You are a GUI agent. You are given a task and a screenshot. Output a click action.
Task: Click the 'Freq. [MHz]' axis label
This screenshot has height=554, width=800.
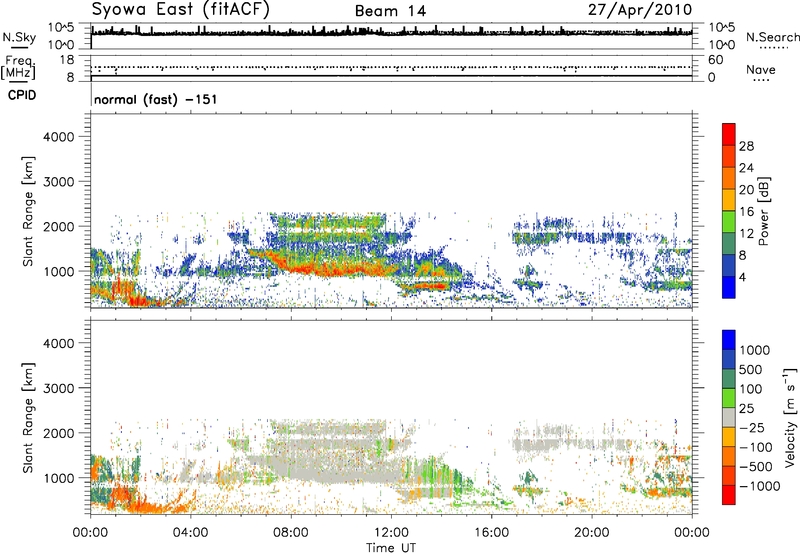[x=19, y=68]
